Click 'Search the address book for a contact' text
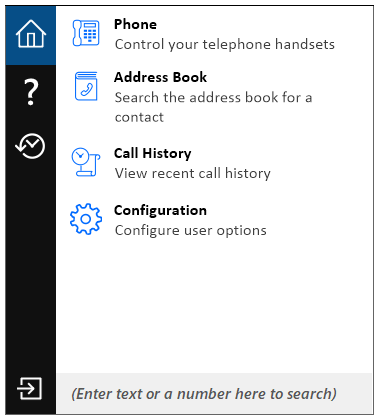This screenshot has height=418, width=378. (x=213, y=107)
